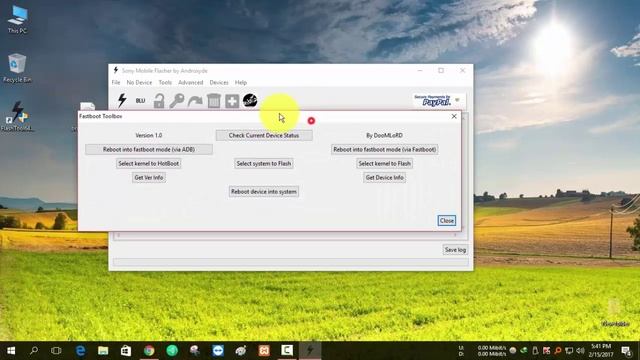The image size is (640, 360).
Task: Click the BLU bootloader unlock icon
Action: [x=140, y=100]
